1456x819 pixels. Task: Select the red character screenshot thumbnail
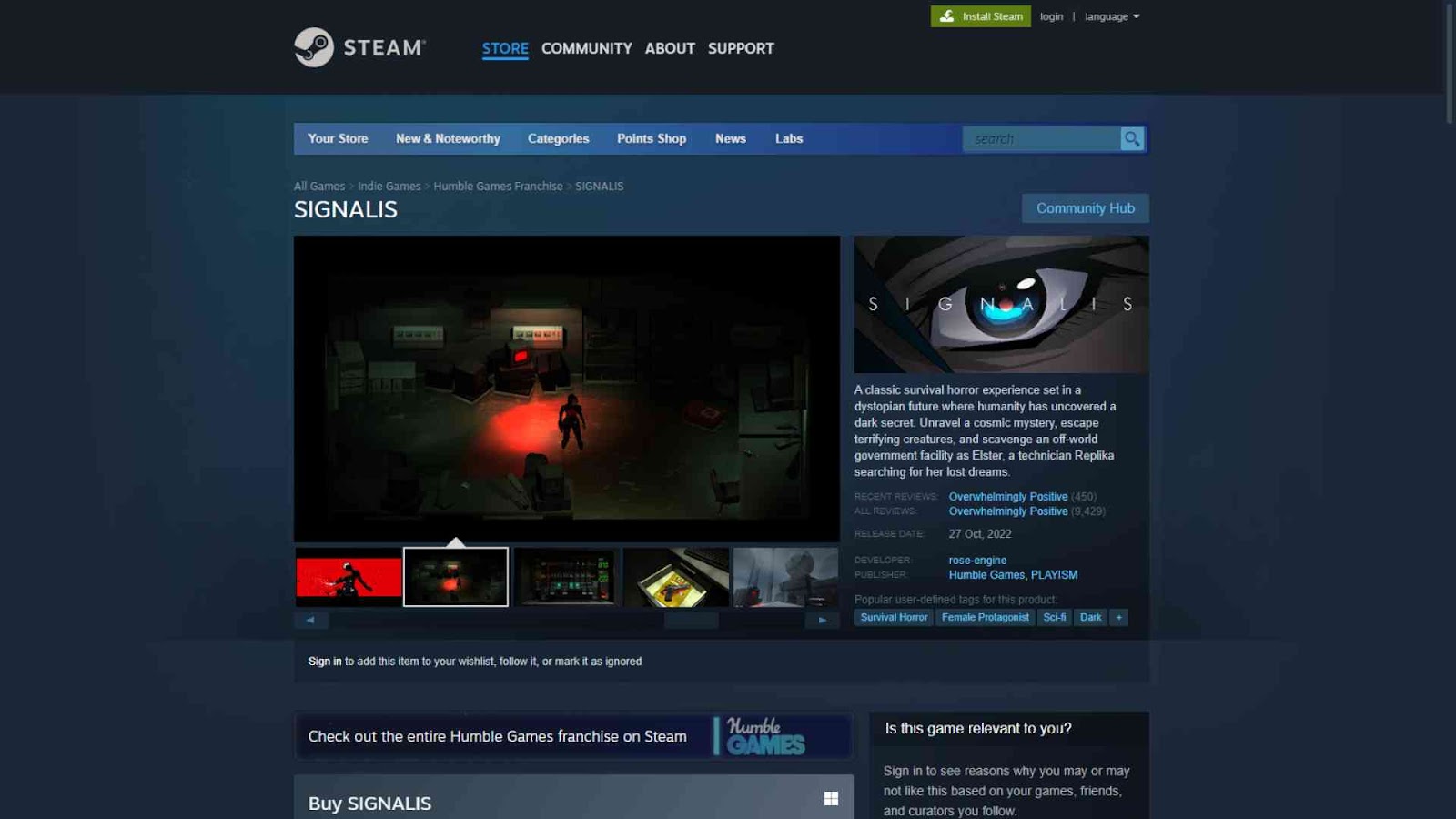coord(349,577)
